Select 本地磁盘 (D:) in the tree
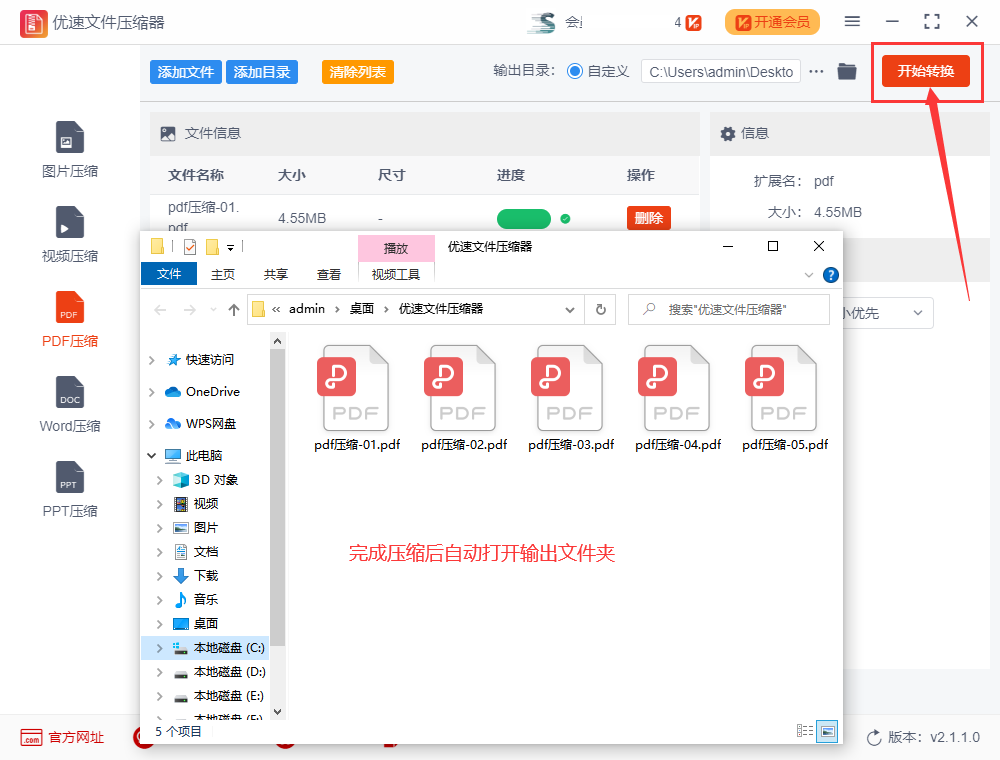This screenshot has width=1000, height=760. (x=229, y=672)
